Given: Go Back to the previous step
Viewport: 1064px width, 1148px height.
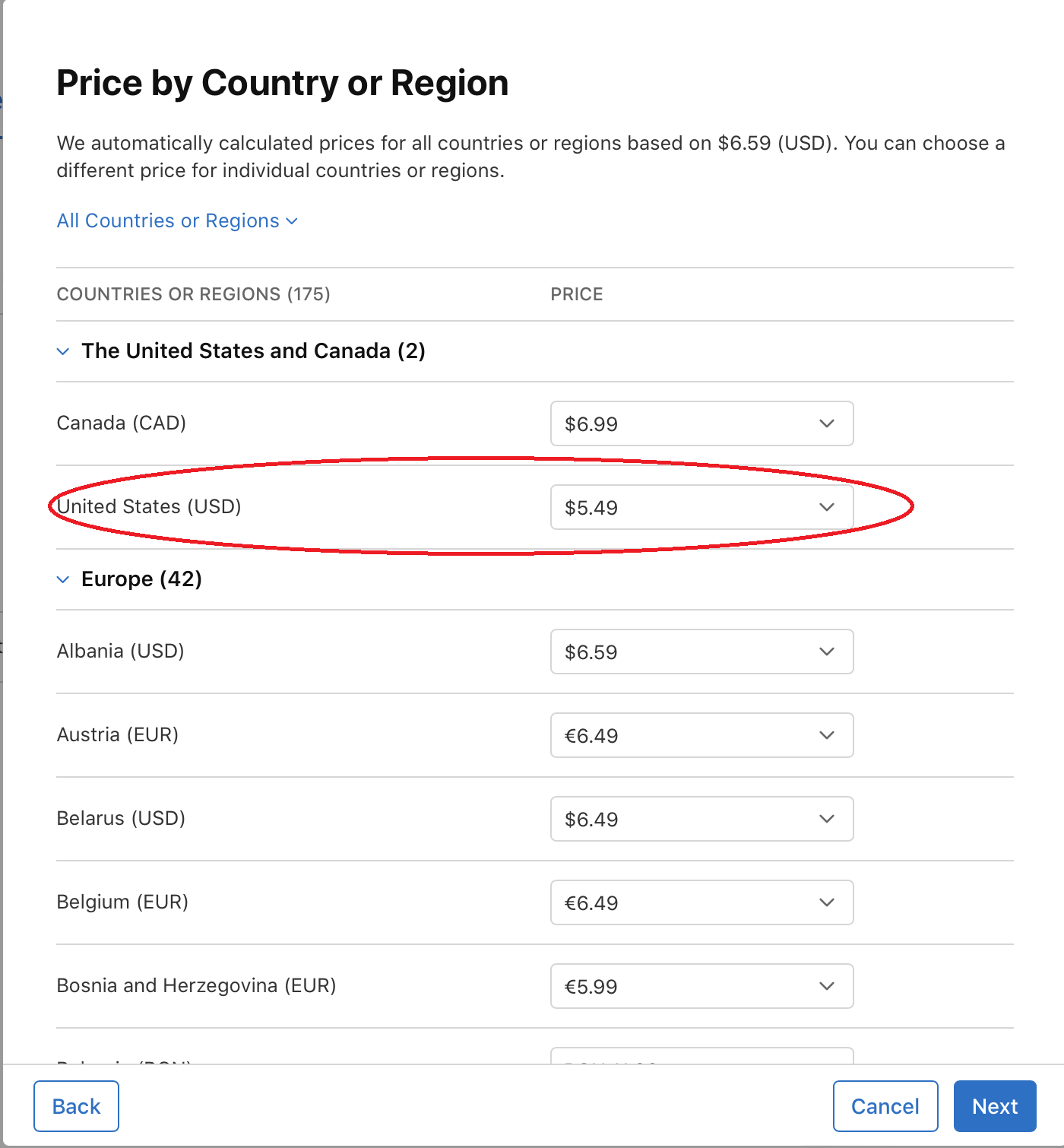Looking at the screenshot, I should click(76, 1106).
